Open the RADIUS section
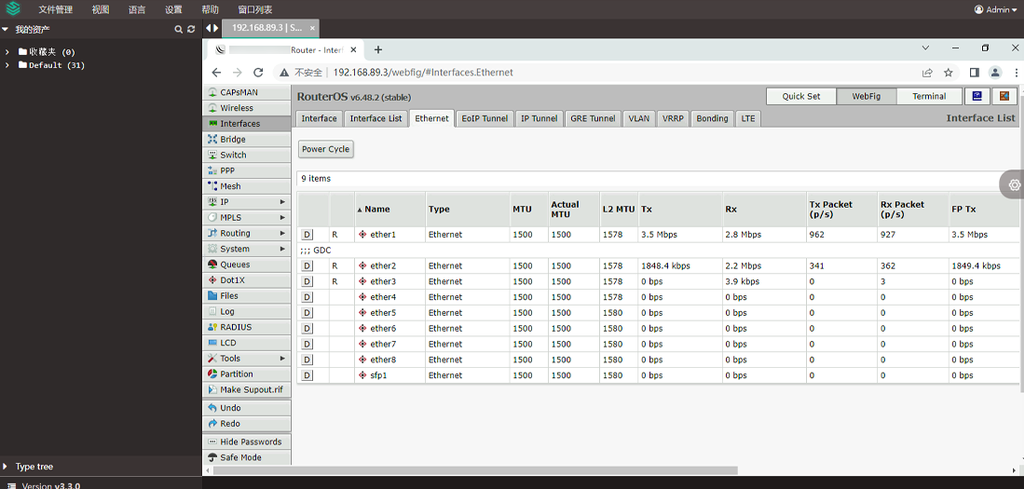Viewport: 1024px width, 489px height. coord(246,327)
